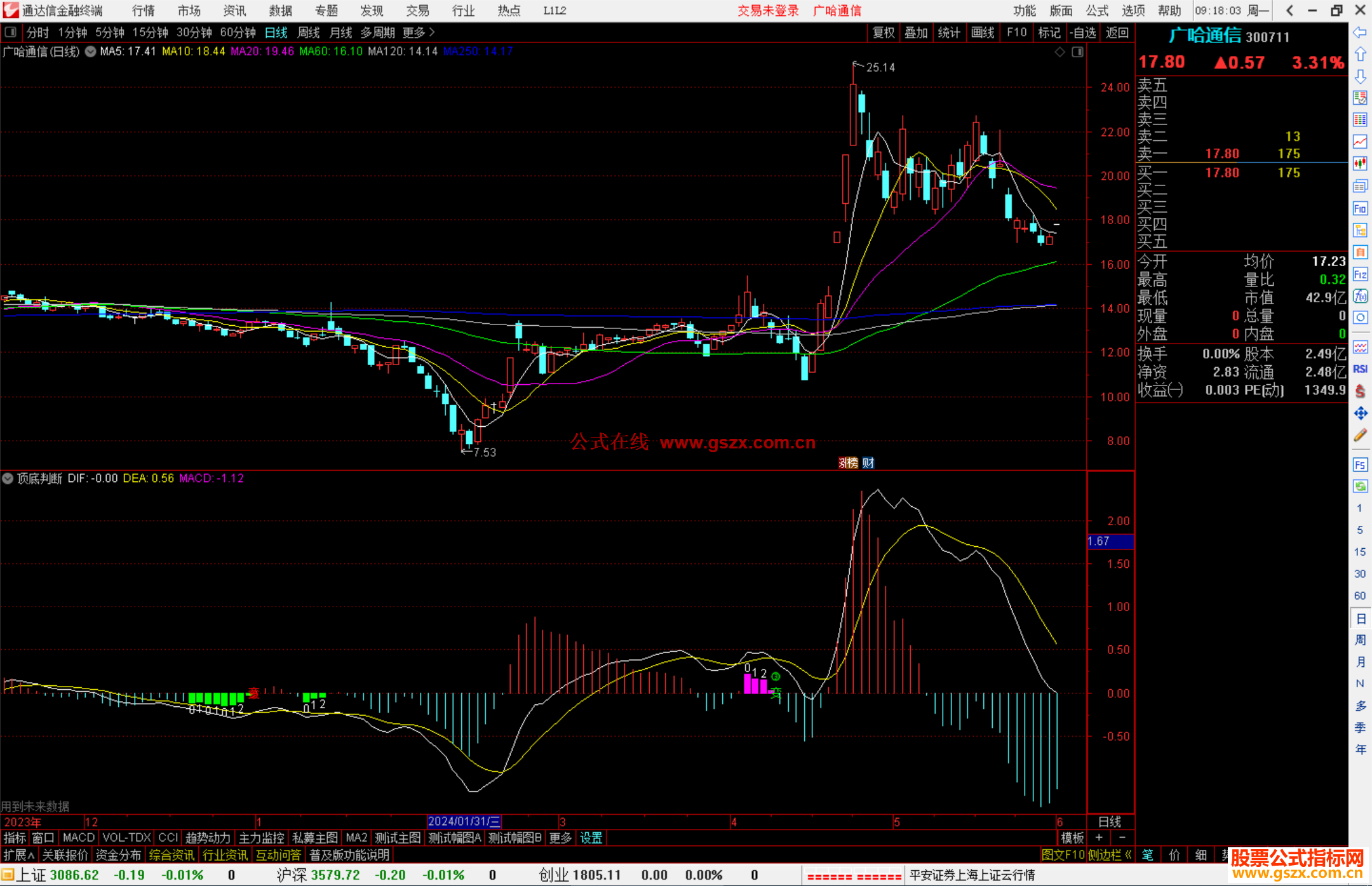Collapse the 侧边栏 sidebar chevrons
Viewport: 1372px width, 886px height.
point(1128,855)
